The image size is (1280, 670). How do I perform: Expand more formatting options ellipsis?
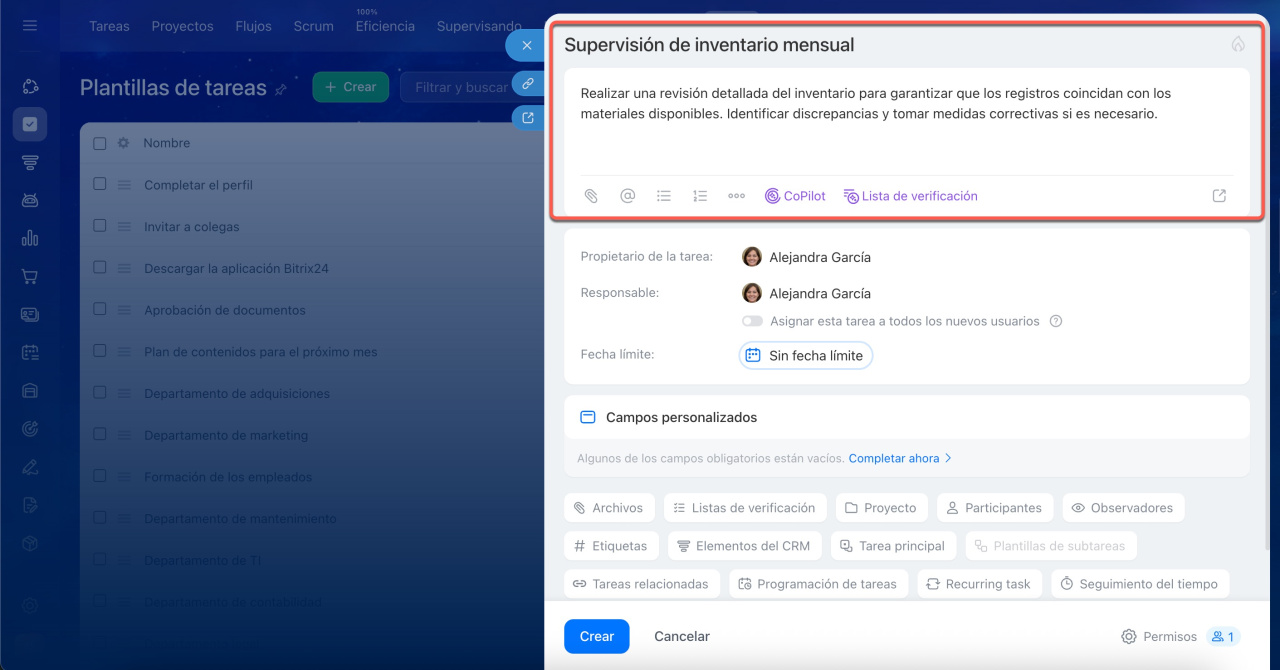[x=736, y=196]
